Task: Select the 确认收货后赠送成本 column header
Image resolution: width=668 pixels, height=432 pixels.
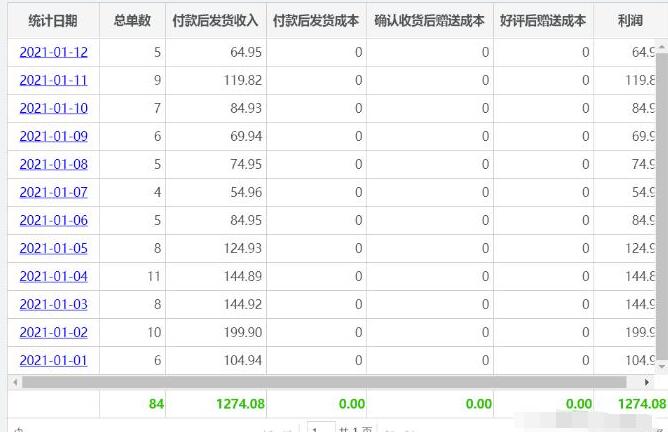Action: click(430, 20)
